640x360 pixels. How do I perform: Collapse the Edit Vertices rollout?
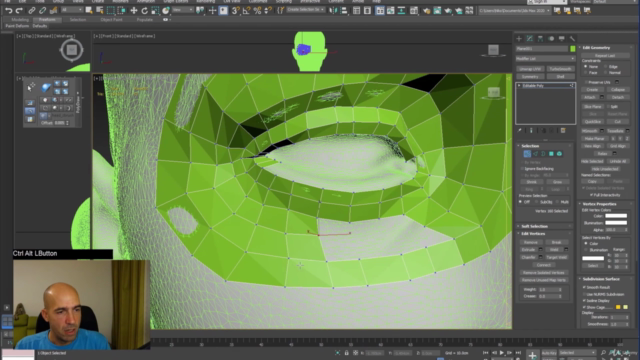click(x=533, y=233)
